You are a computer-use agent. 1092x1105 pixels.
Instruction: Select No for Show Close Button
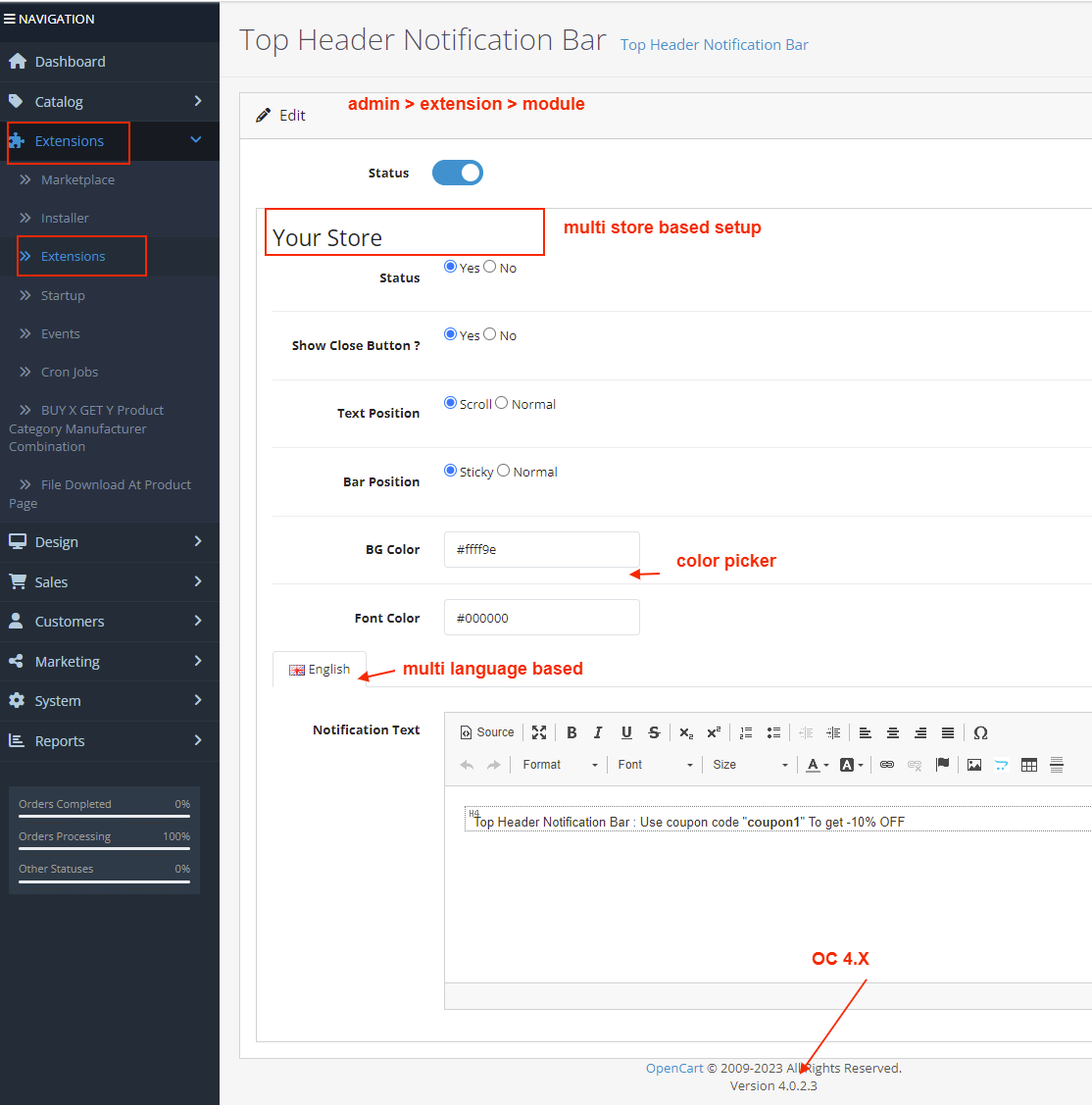coord(490,334)
